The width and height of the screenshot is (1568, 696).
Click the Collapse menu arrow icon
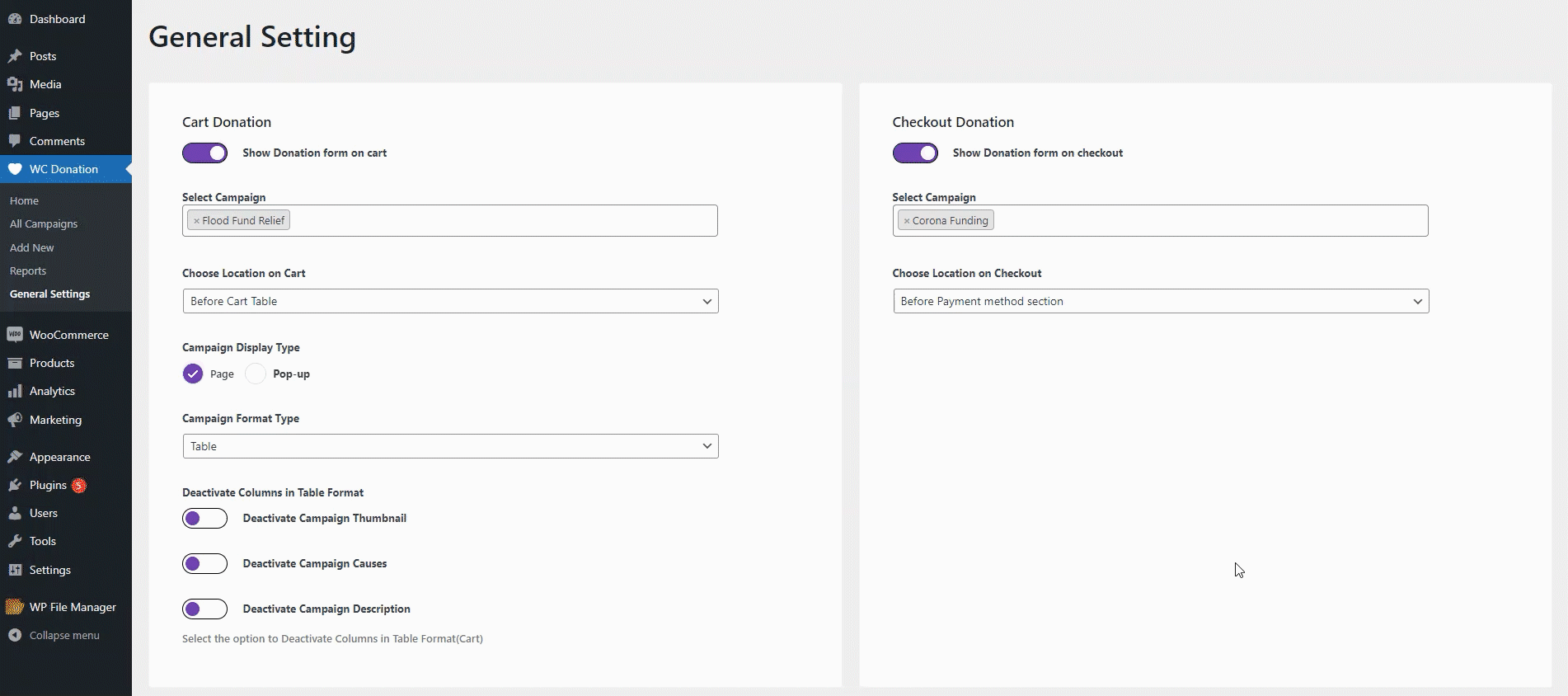click(15, 635)
